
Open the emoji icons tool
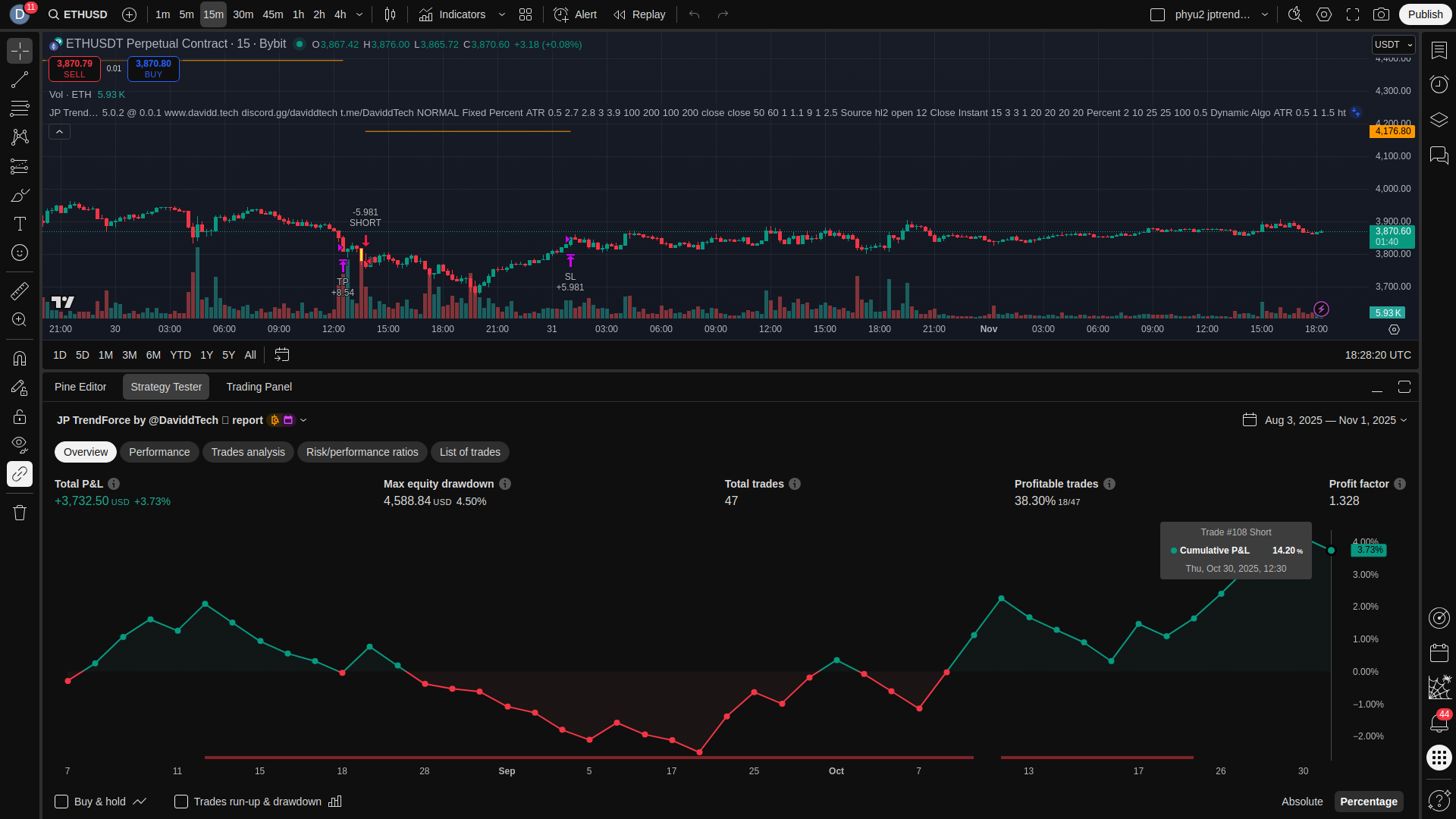(20, 253)
